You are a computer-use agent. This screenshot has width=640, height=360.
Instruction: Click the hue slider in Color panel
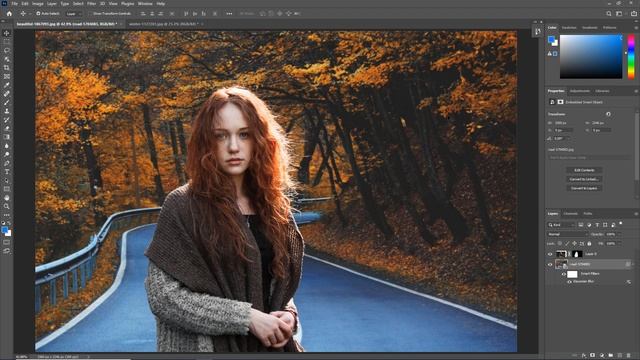(x=631, y=57)
